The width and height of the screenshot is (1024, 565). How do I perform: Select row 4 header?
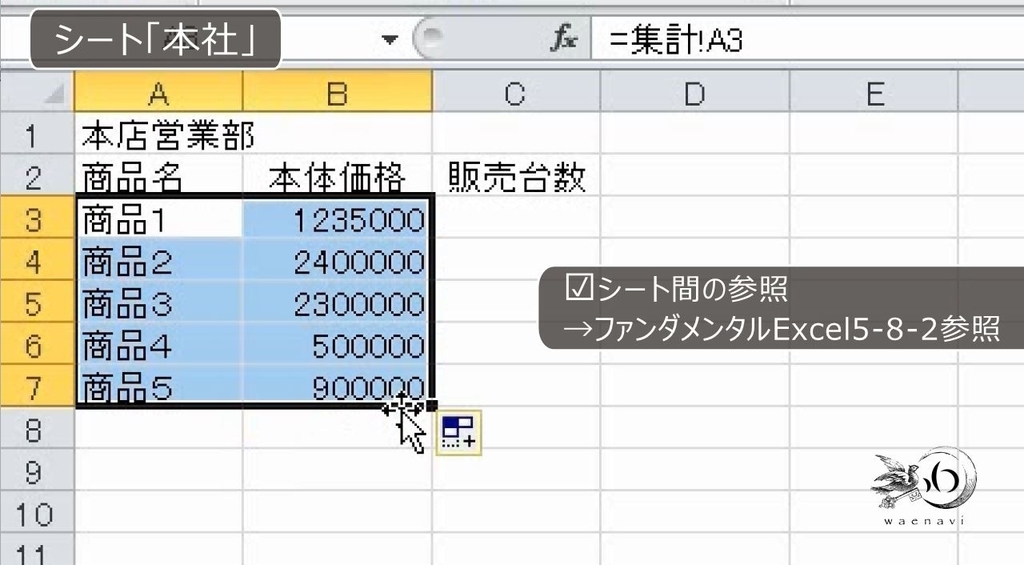[37, 260]
